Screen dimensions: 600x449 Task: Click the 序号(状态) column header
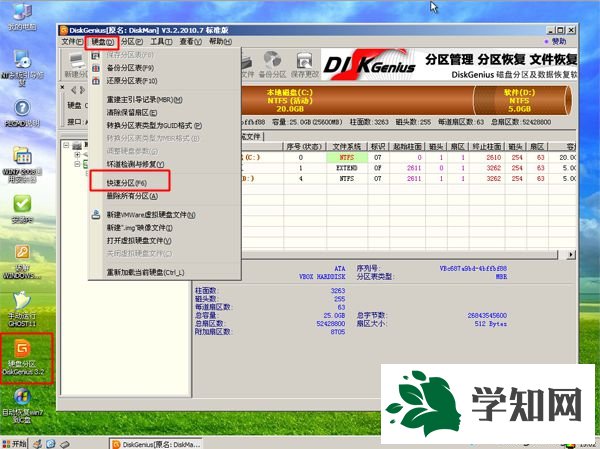point(305,147)
